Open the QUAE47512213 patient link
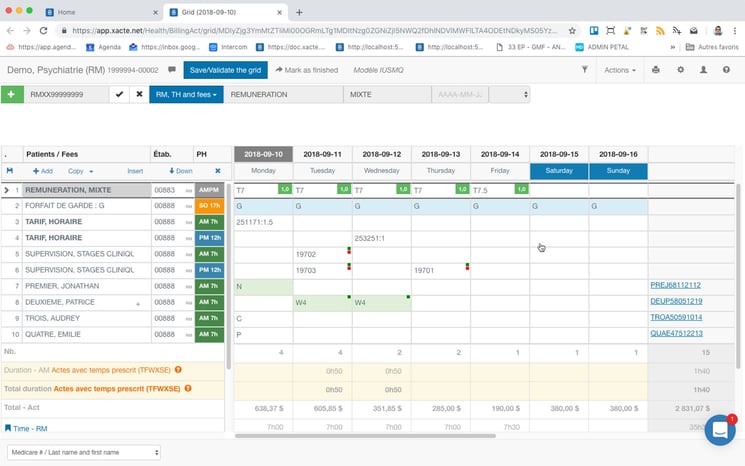 676,333
